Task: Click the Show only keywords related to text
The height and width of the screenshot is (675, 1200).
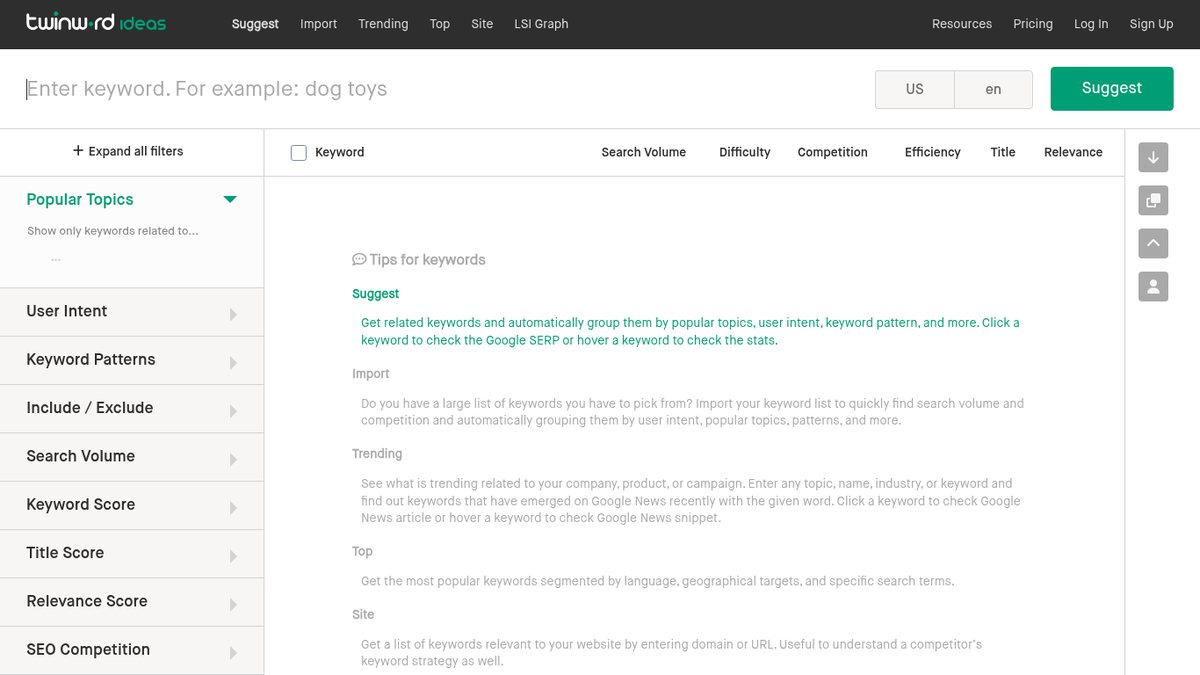Action: click(x=113, y=231)
